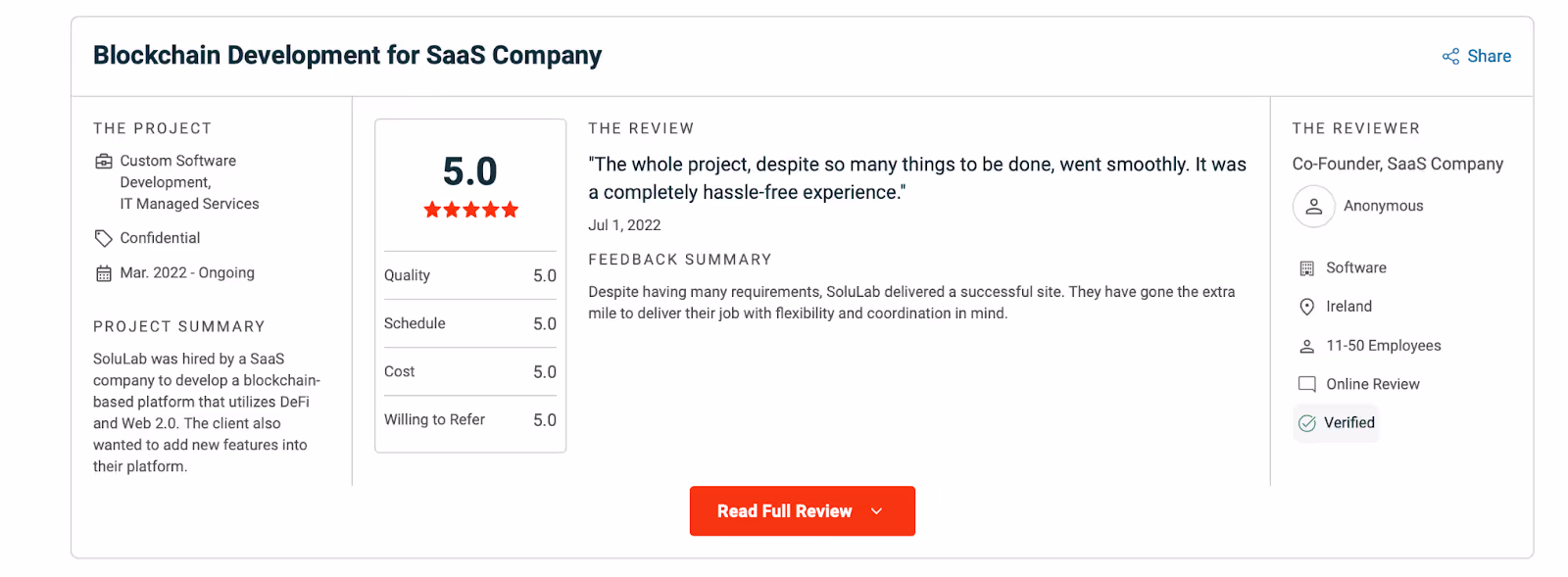Click the location pin icon beside Ireland
Image resolution: width=1568 pixels, height=577 pixels.
[1307, 306]
